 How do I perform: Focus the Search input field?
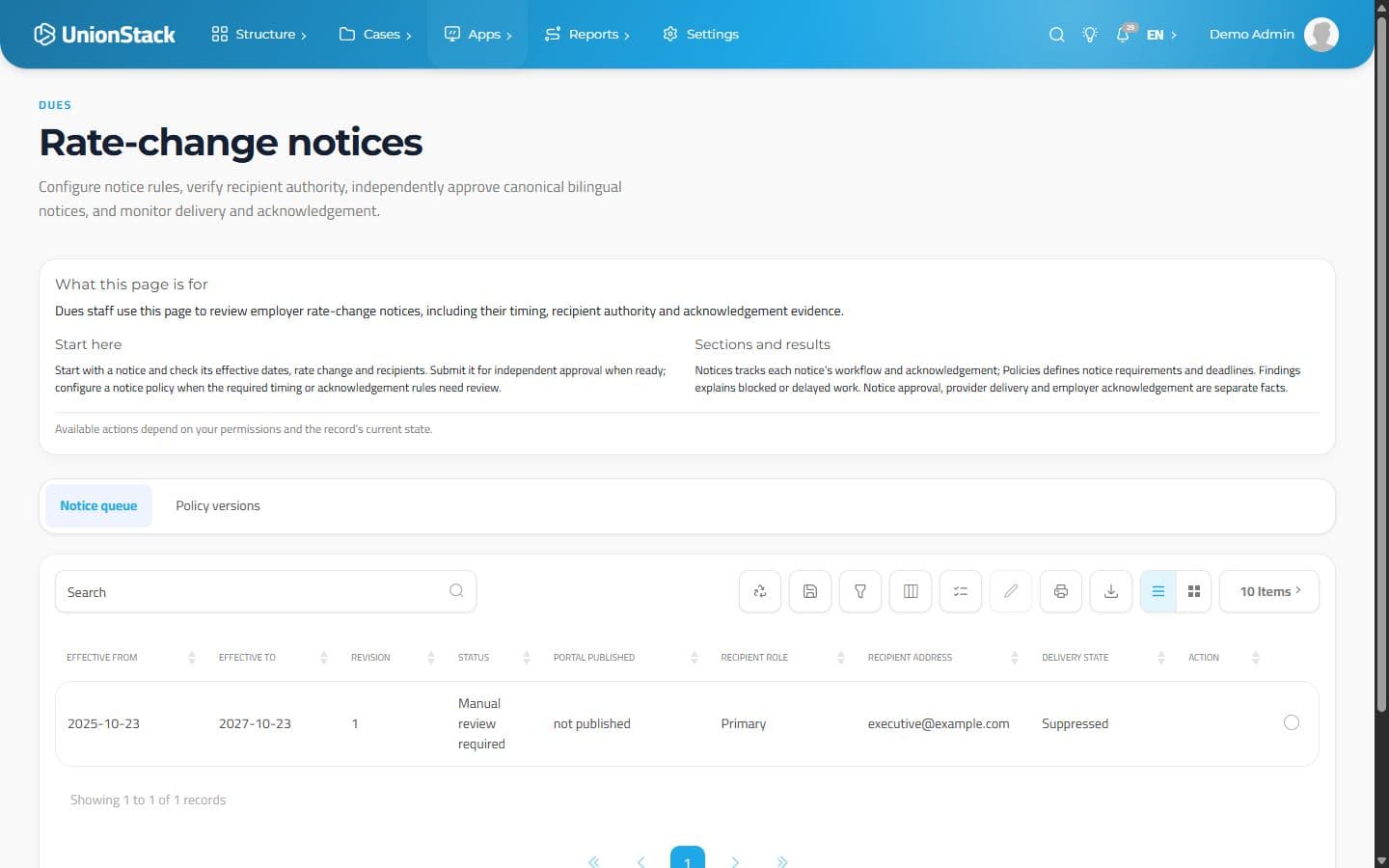point(265,591)
